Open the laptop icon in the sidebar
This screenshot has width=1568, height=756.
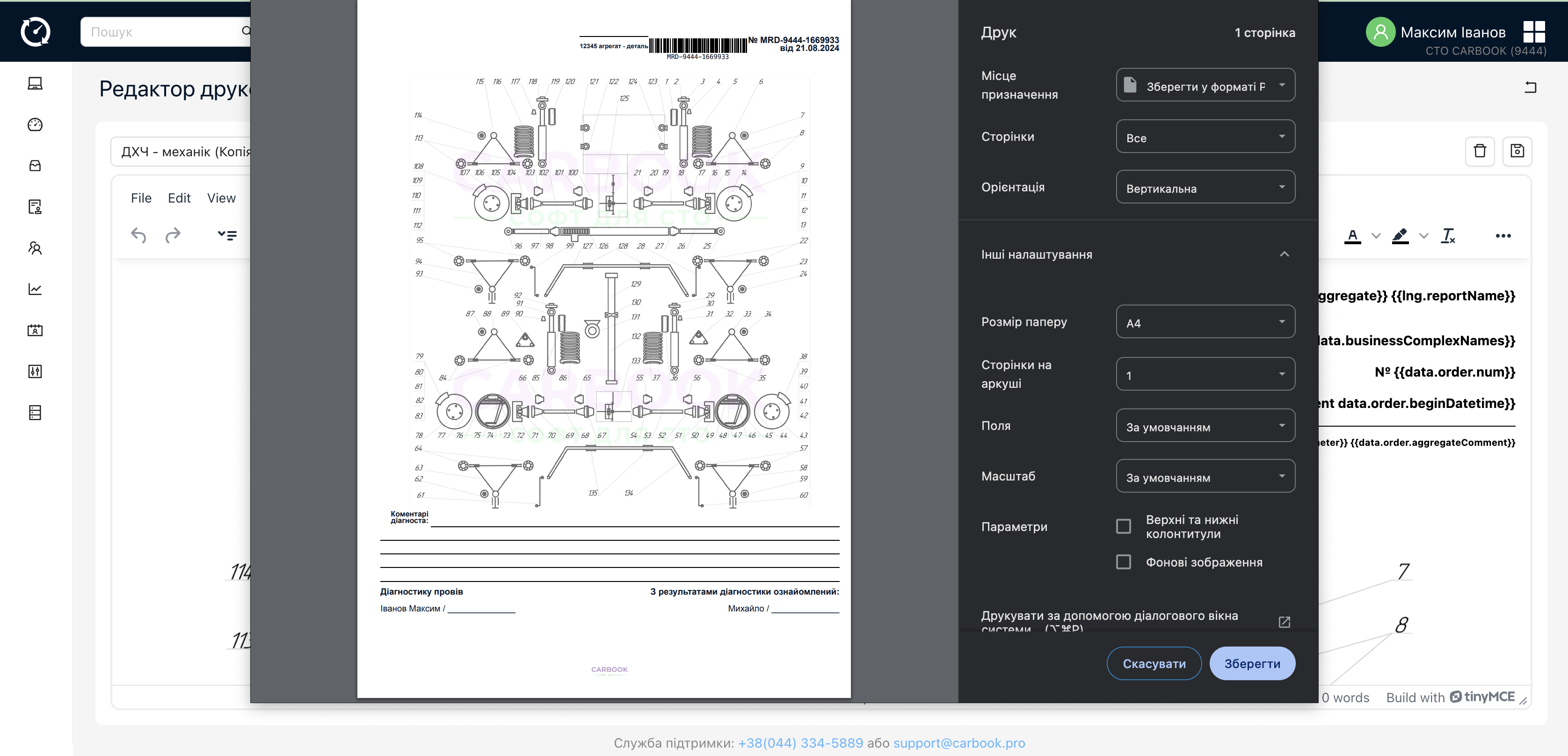35,83
